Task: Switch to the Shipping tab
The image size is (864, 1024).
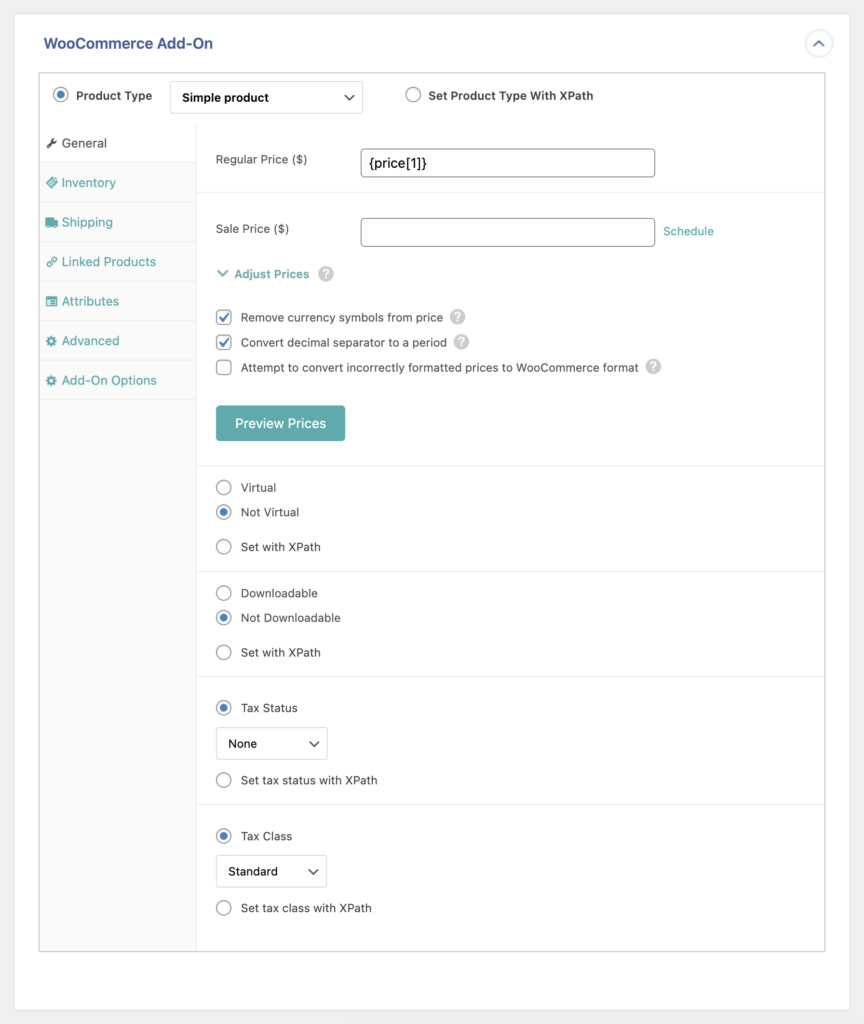Action: pos(87,221)
